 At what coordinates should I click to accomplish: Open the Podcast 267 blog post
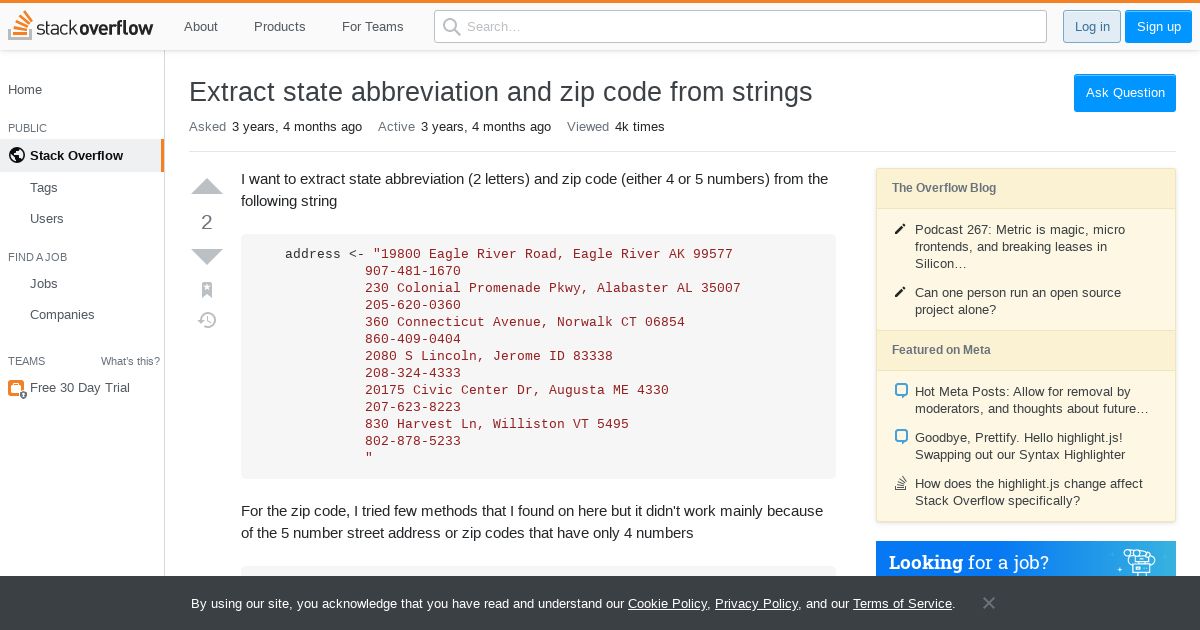(x=1019, y=246)
